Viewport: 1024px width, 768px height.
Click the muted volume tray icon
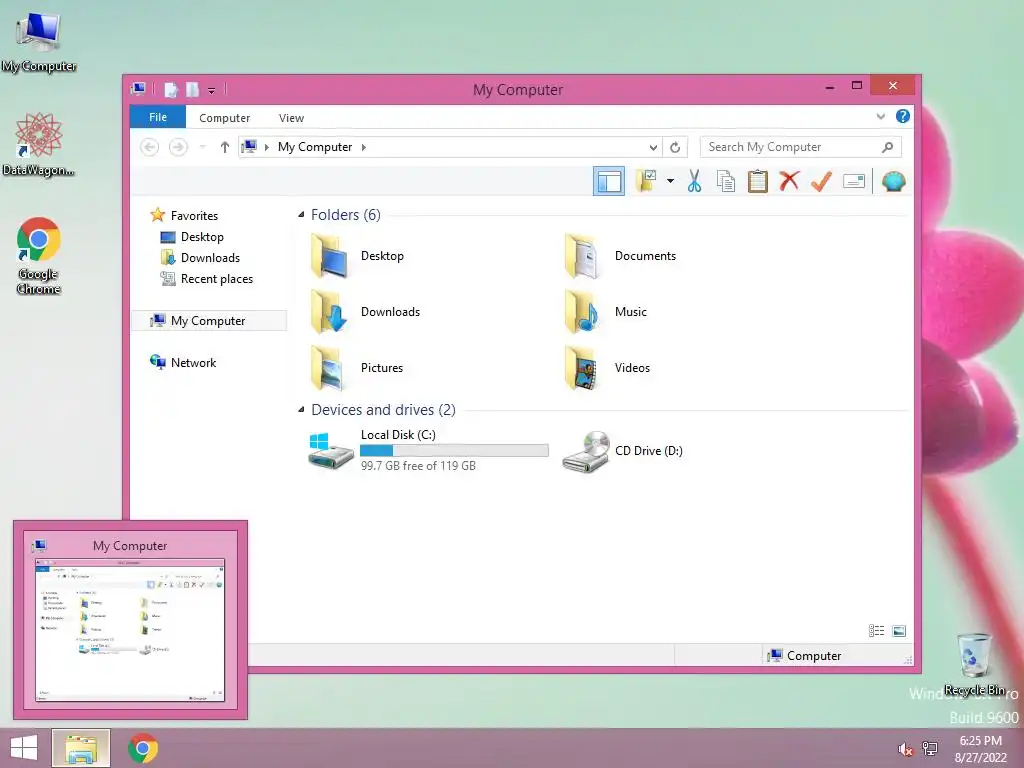[905, 749]
